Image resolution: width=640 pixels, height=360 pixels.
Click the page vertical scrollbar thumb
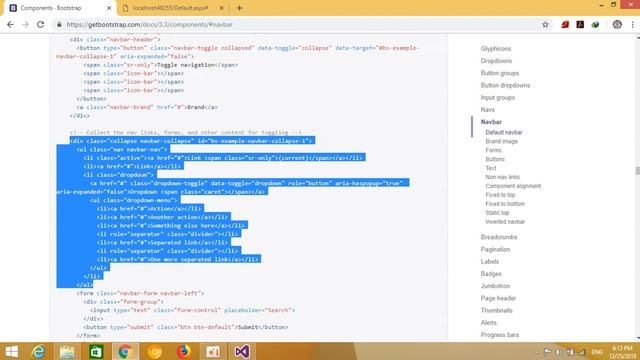click(638, 171)
